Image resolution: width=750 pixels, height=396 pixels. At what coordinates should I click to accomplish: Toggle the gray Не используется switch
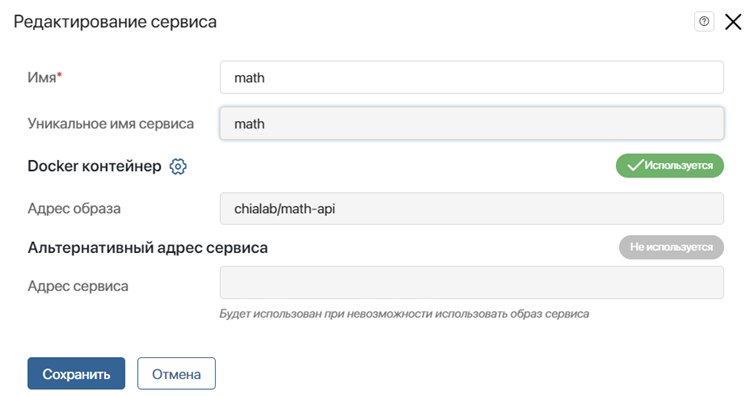(x=671, y=247)
